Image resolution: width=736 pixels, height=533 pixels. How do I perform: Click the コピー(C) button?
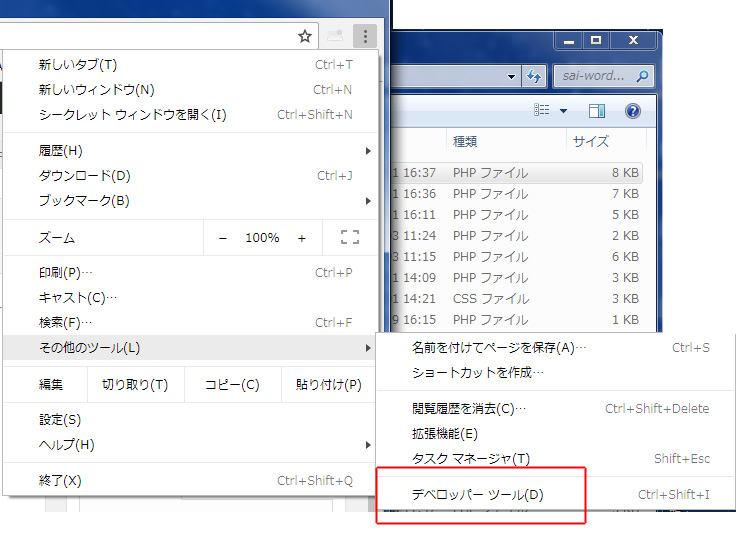tap(232, 384)
